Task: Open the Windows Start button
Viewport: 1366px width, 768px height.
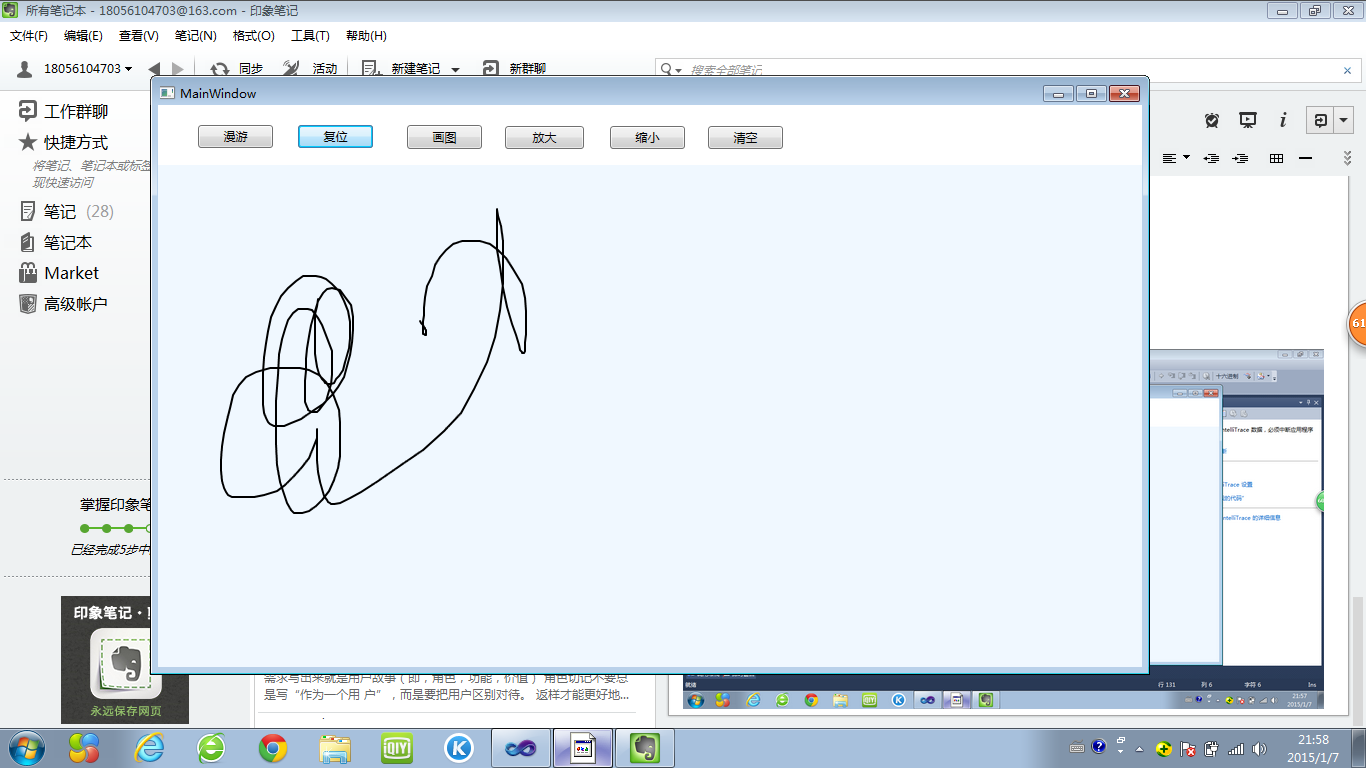Action: (26, 747)
